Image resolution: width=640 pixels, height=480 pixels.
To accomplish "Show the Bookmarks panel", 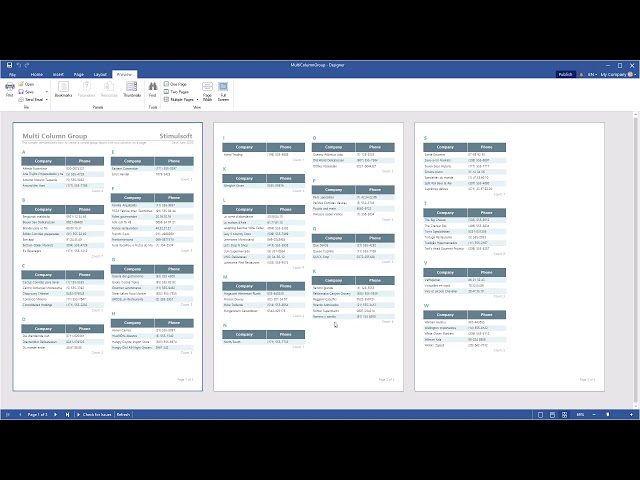I will coord(63,89).
